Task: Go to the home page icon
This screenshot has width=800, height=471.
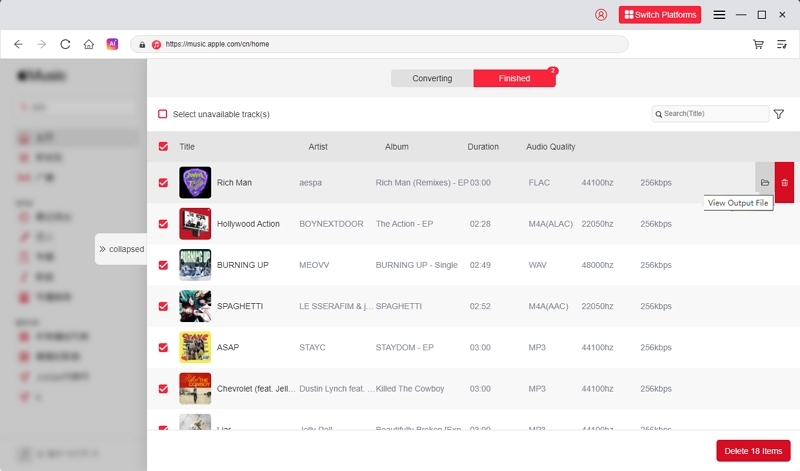Action: (89, 44)
